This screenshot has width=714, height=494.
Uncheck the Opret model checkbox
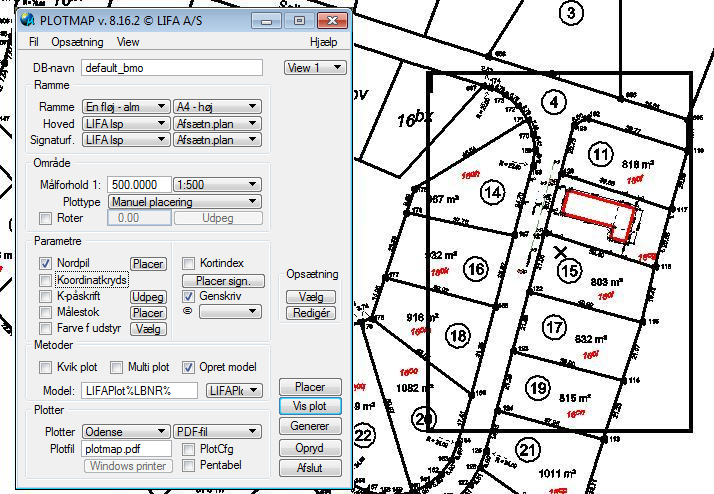(x=188, y=367)
